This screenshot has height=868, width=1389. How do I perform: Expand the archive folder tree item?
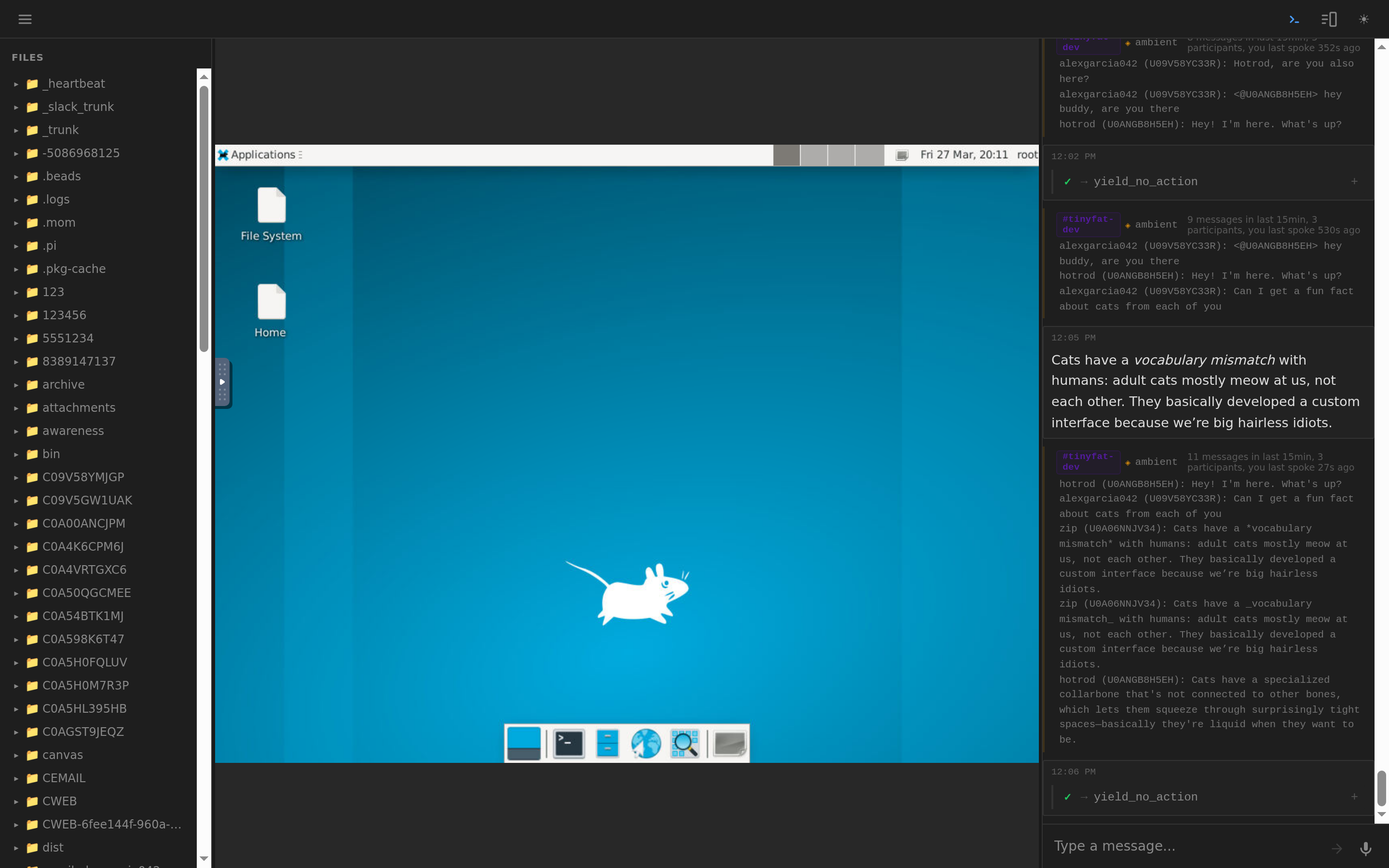(17, 385)
